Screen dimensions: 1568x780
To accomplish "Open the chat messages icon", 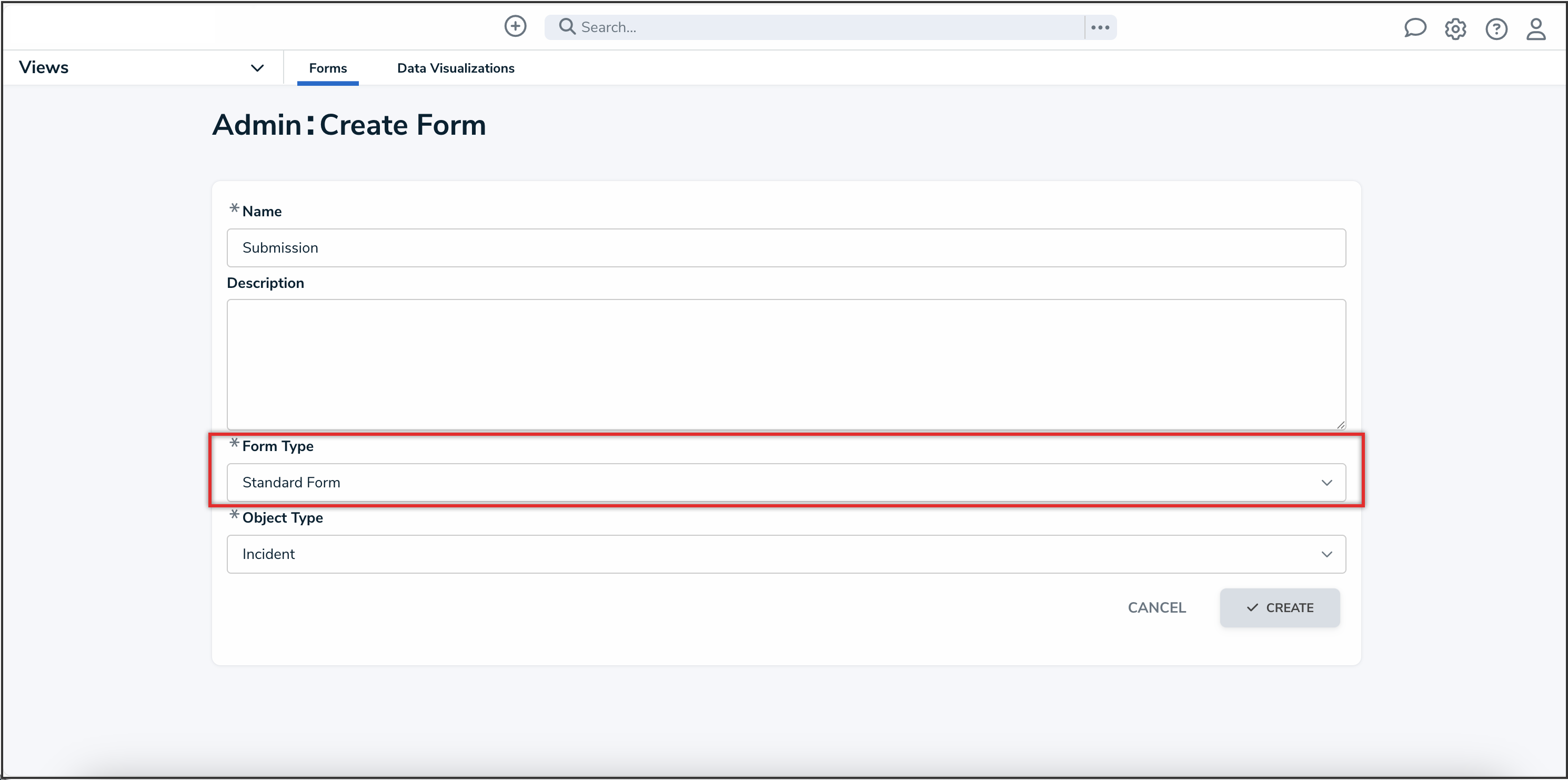I will tap(1414, 28).
